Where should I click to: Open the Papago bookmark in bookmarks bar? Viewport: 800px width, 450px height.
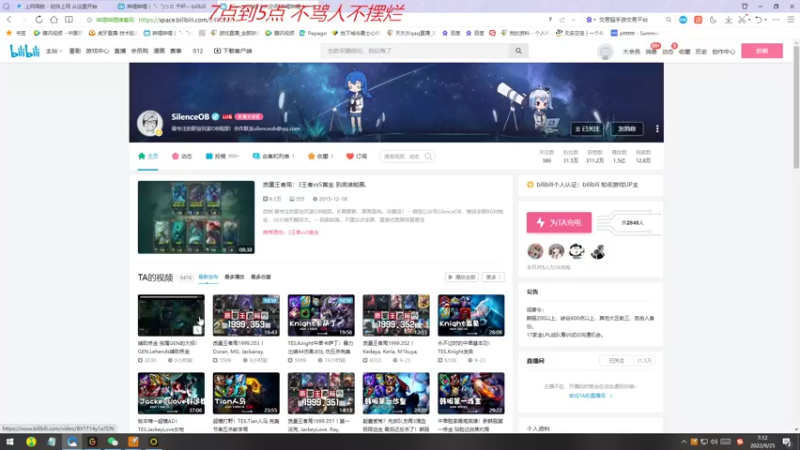tap(313, 33)
